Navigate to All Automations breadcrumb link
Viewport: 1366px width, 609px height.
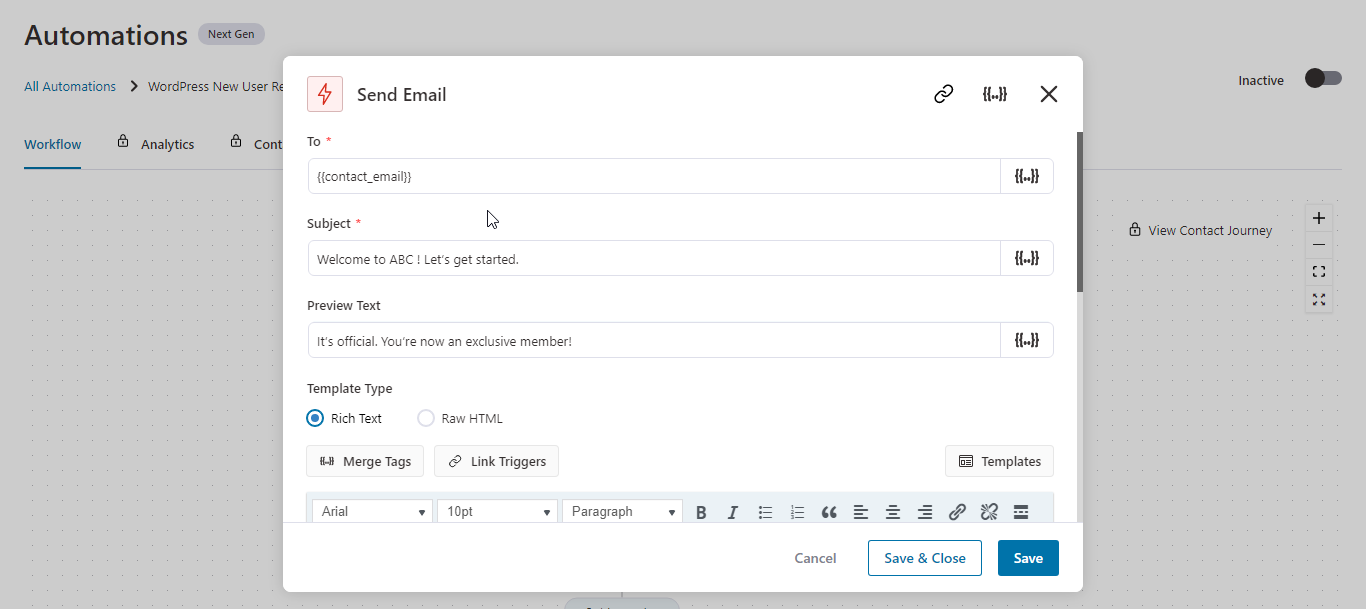click(x=69, y=86)
